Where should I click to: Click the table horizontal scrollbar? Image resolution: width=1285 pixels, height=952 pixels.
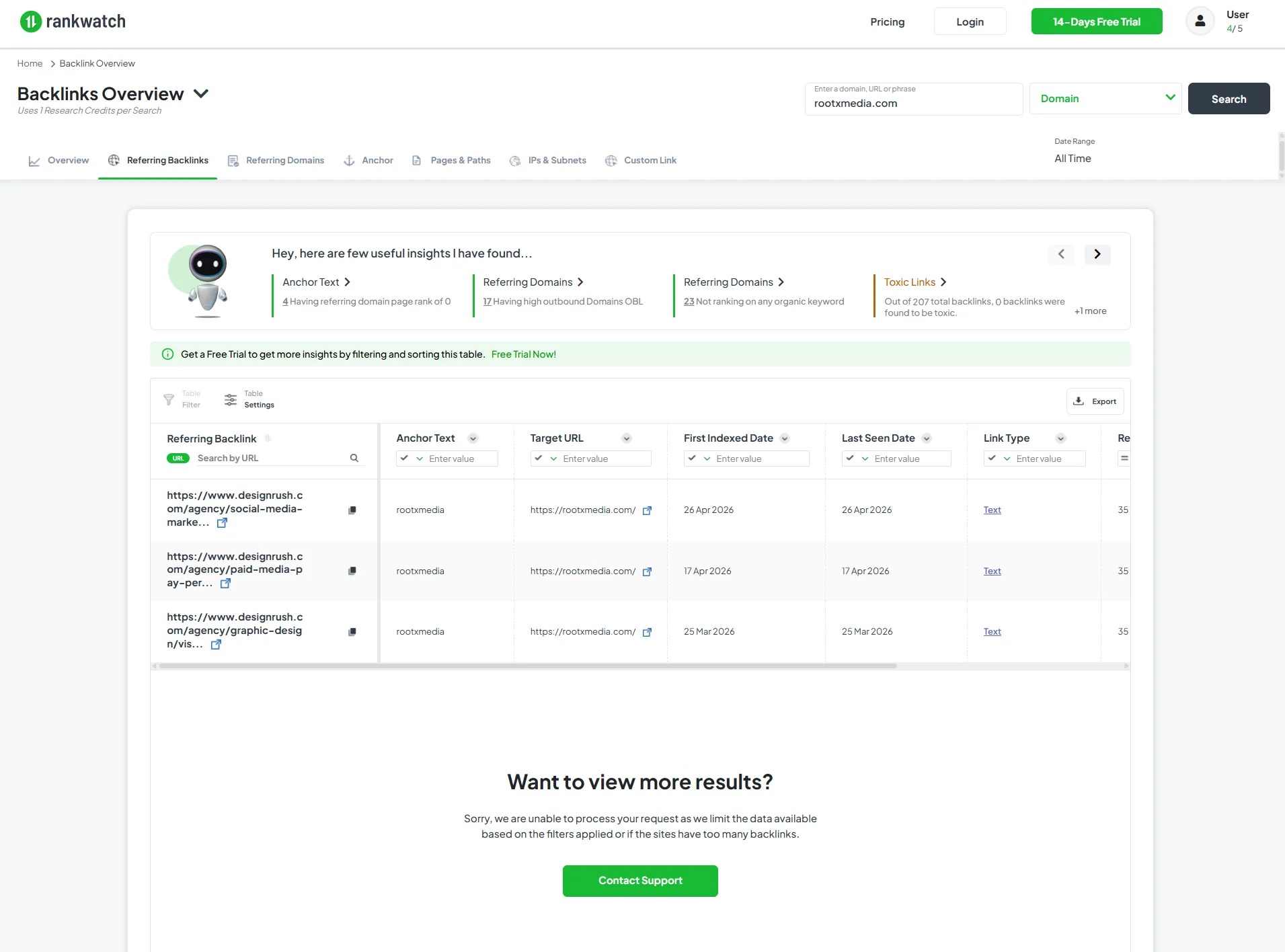click(x=528, y=666)
